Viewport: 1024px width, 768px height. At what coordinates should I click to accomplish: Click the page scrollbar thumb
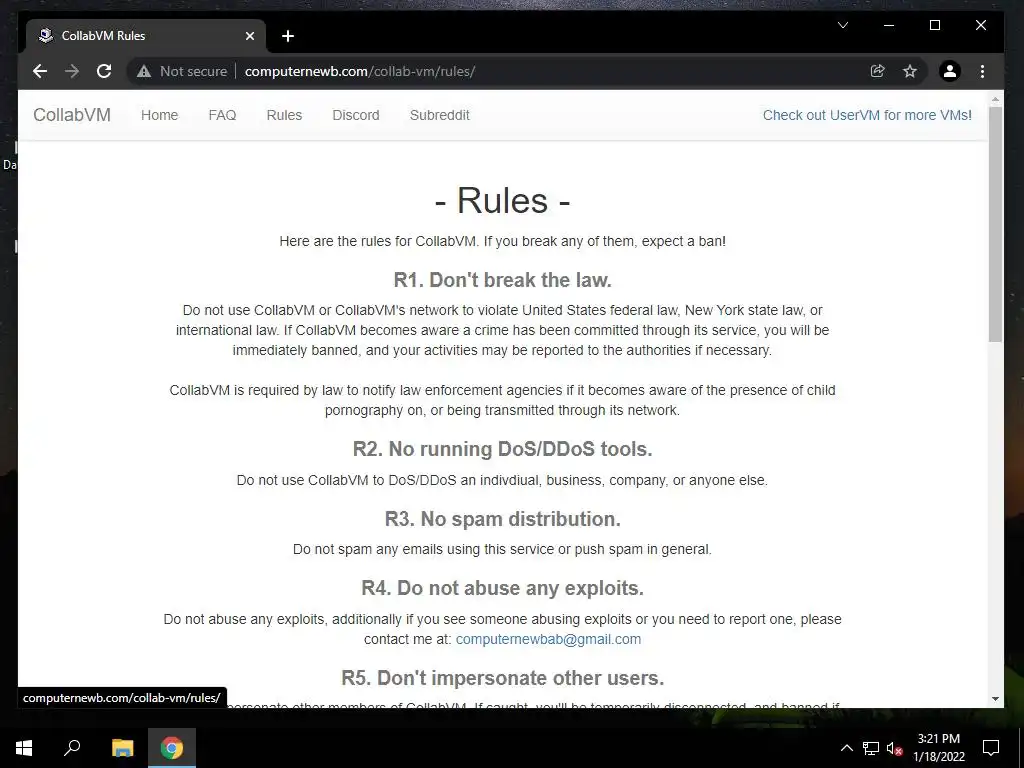click(995, 224)
